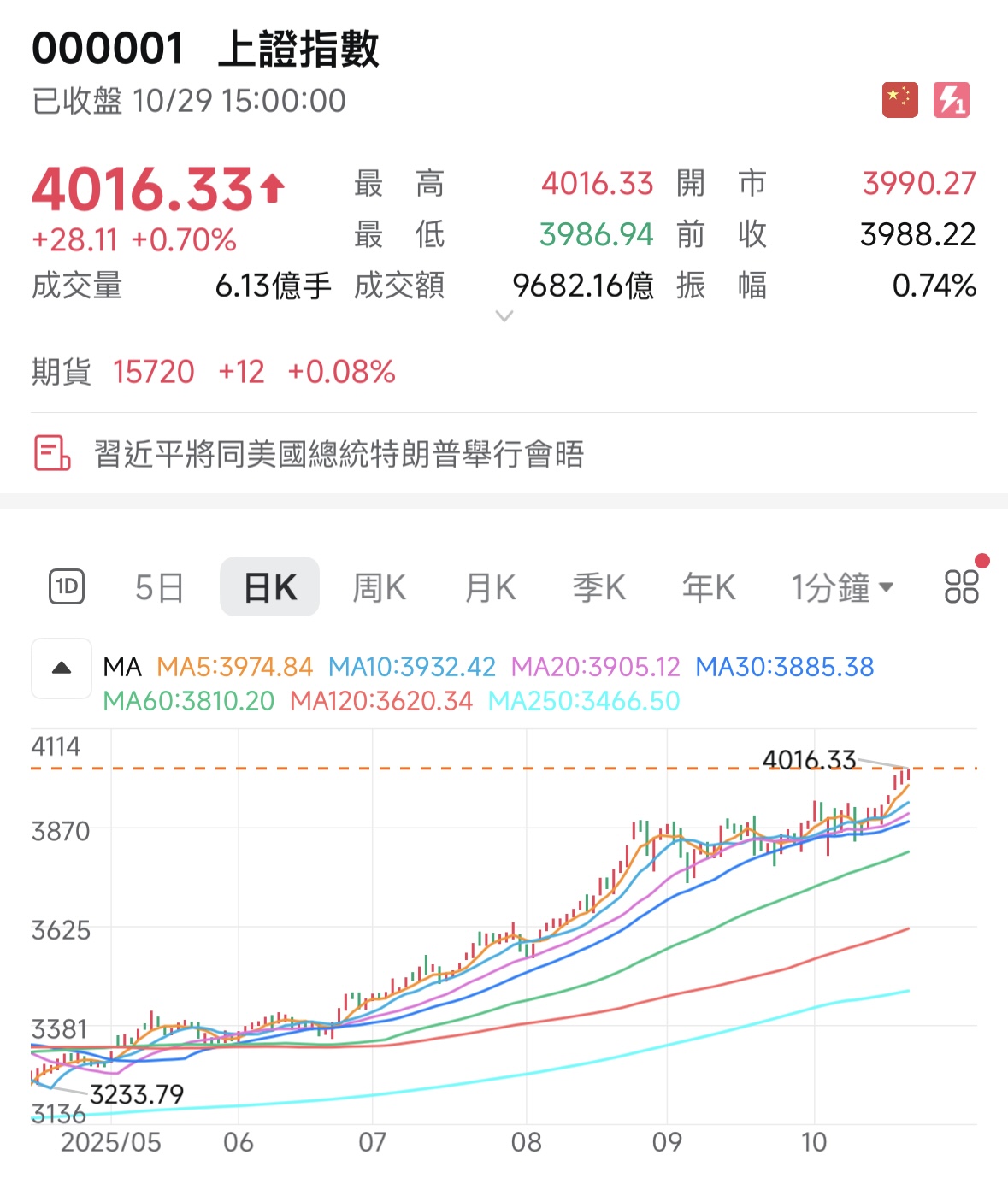Click the China flag market icon
The image size is (1008, 1184).
[x=899, y=99]
